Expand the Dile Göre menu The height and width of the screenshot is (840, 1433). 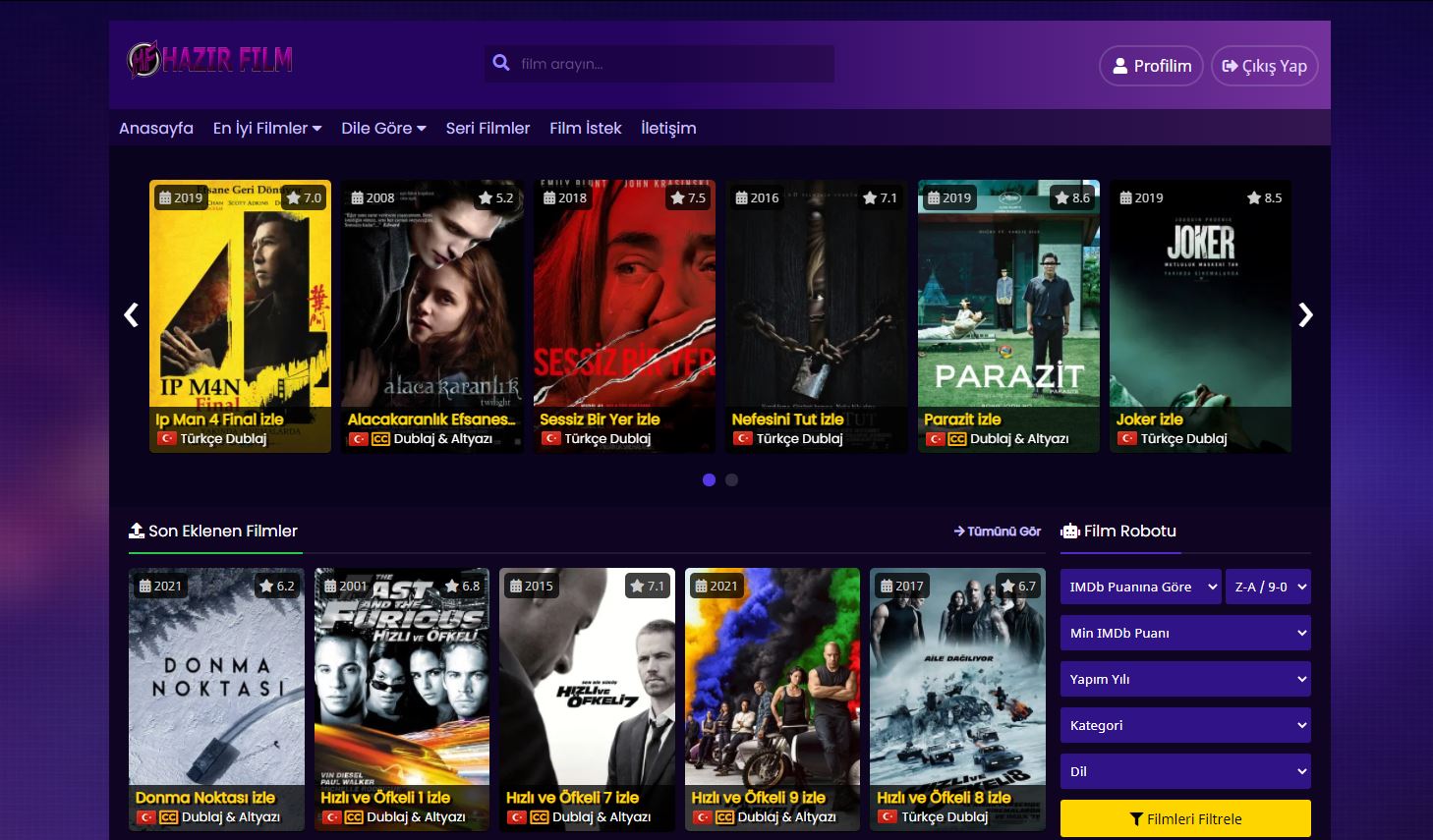[x=383, y=128]
